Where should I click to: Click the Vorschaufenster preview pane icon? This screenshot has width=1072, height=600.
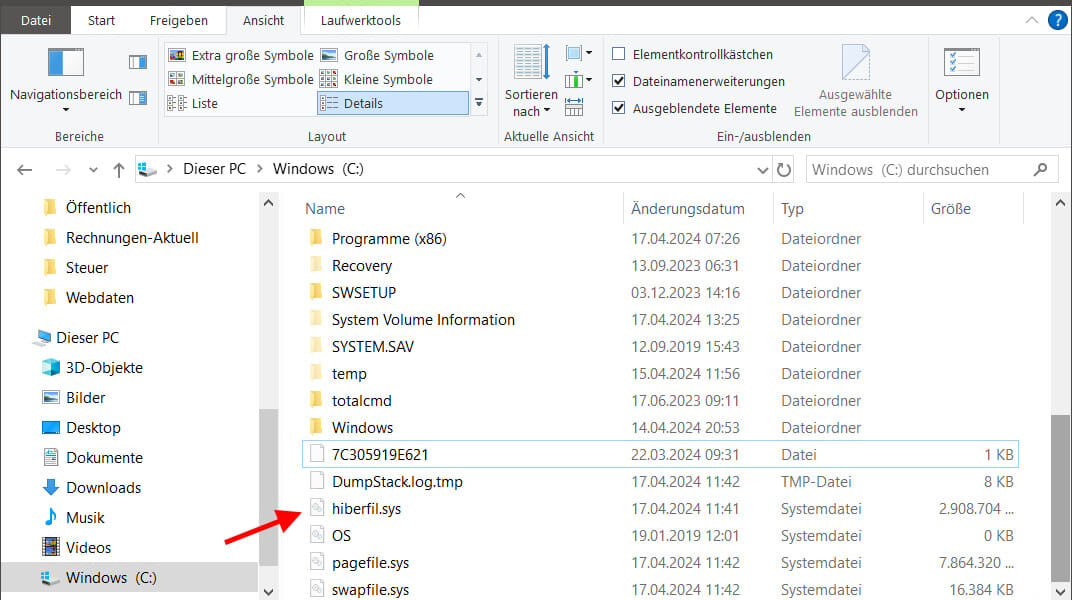(x=138, y=62)
